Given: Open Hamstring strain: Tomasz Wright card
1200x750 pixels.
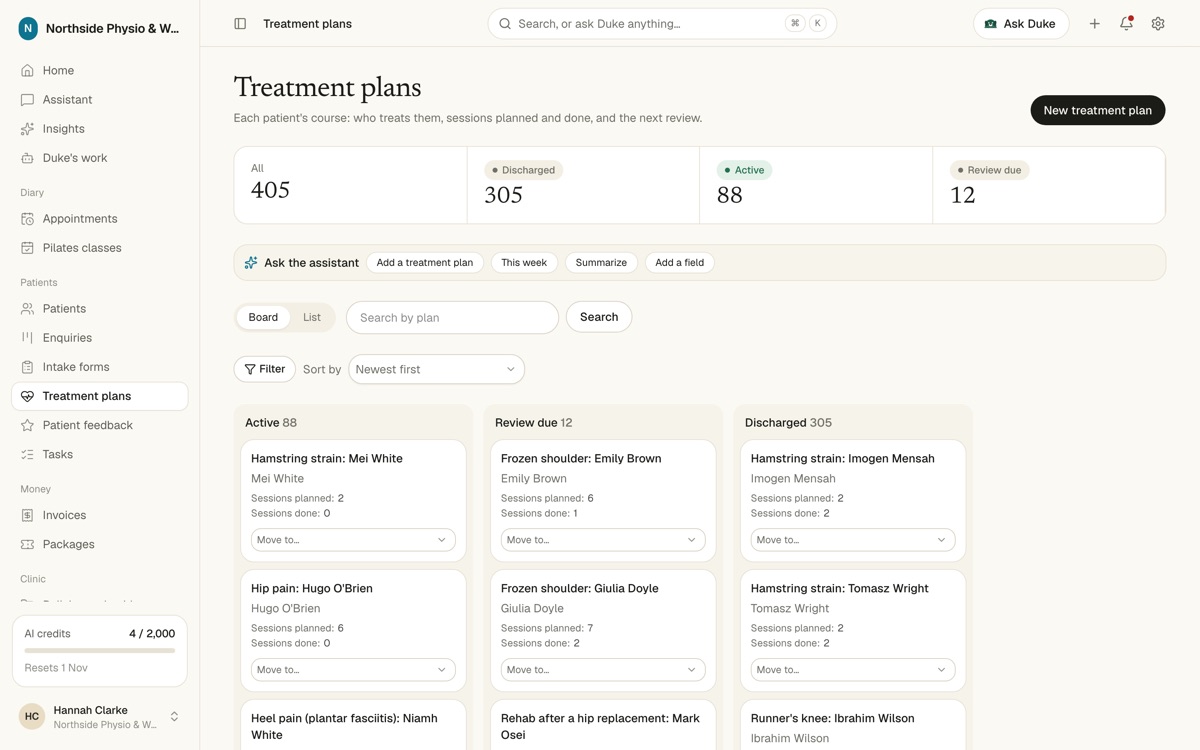Looking at the screenshot, I should [x=853, y=630].
